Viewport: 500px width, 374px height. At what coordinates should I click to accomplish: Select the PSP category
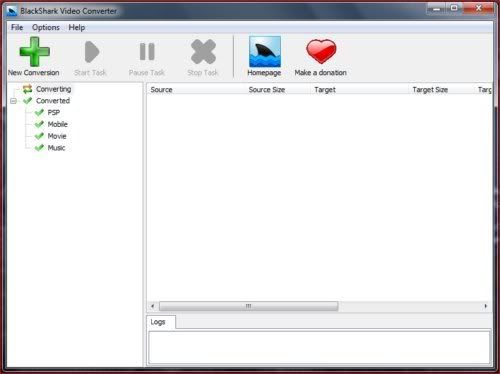pos(54,112)
